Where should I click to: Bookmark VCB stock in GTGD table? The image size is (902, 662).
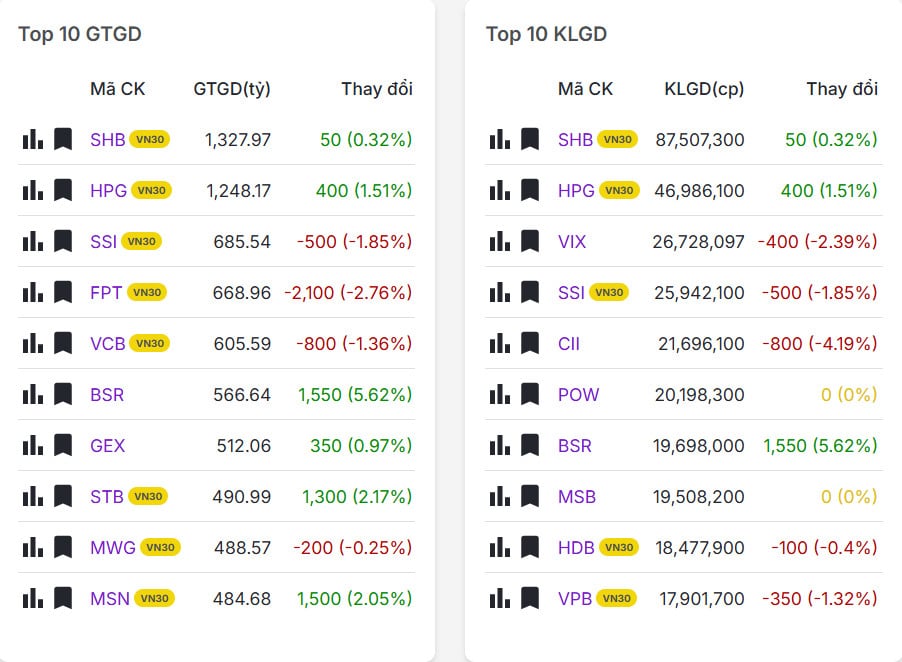pyautogui.click(x=63, y=343)
